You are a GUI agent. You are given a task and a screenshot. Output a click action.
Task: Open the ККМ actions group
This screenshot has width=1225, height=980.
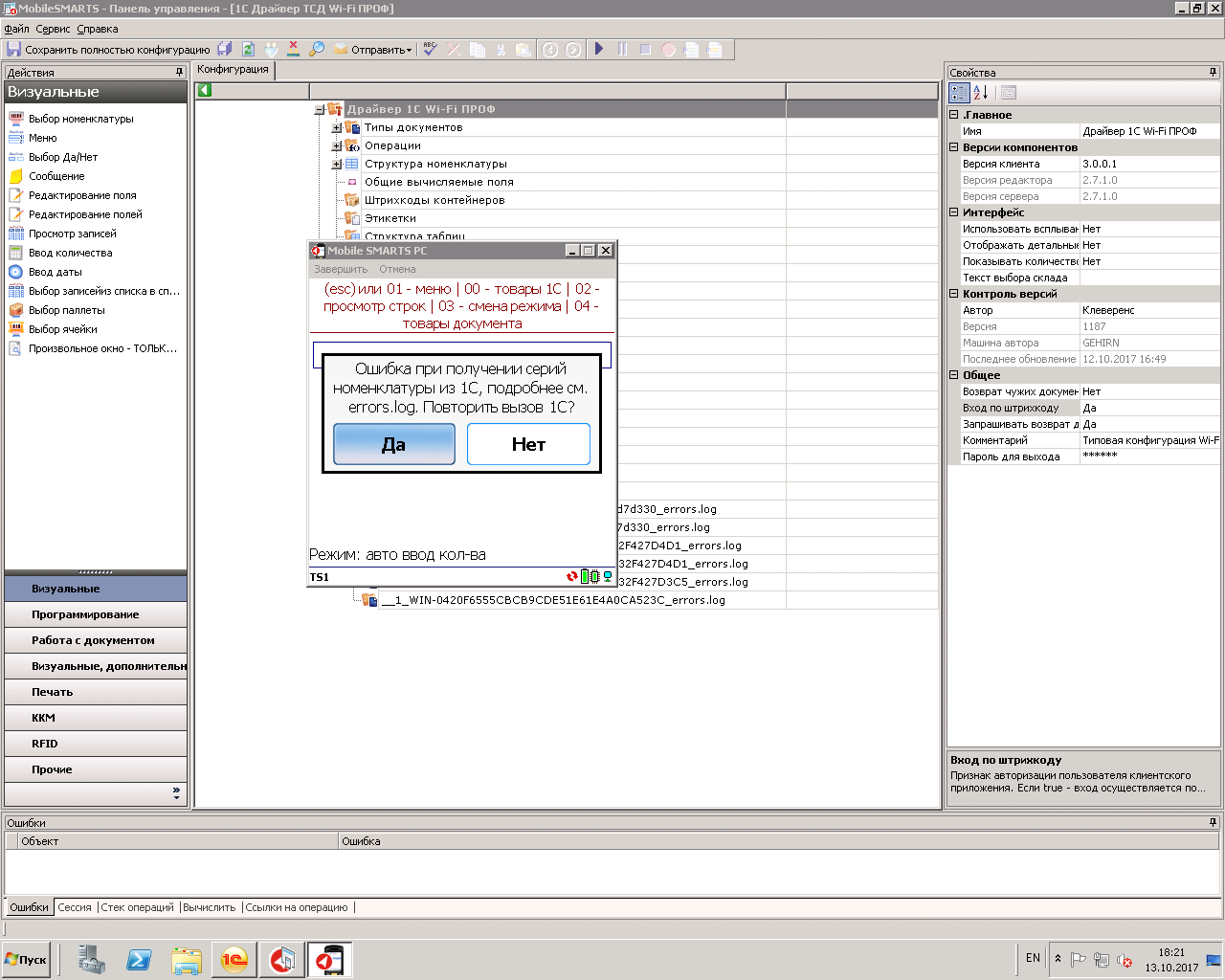click(x=96, y=718)
